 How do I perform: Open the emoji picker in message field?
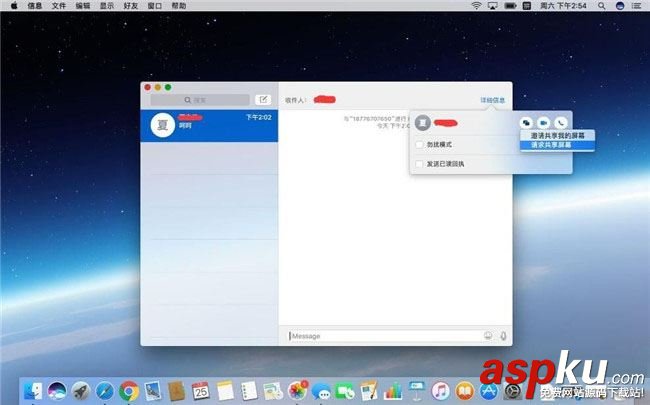coord(488,335)
